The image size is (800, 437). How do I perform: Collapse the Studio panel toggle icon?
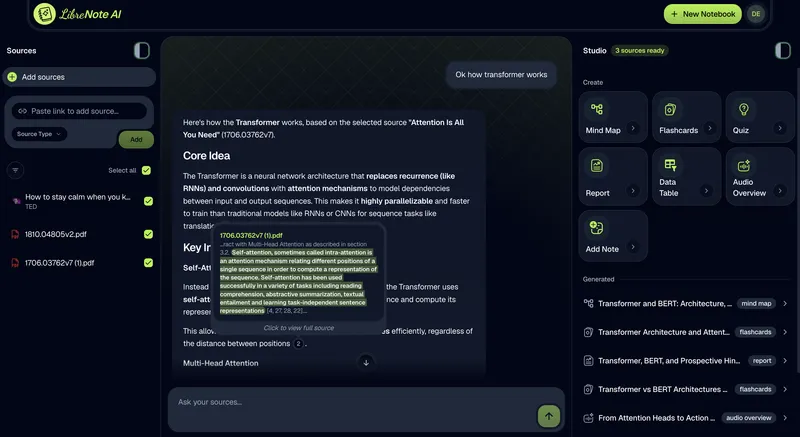coord(782,50)
